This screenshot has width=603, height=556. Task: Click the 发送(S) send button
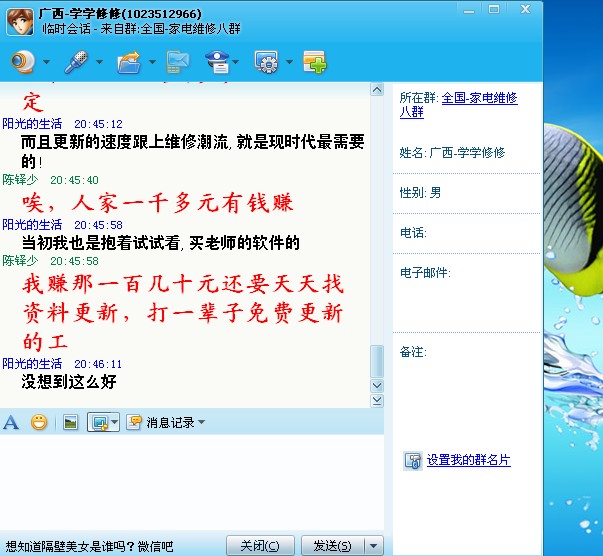(x=332, y=546)
